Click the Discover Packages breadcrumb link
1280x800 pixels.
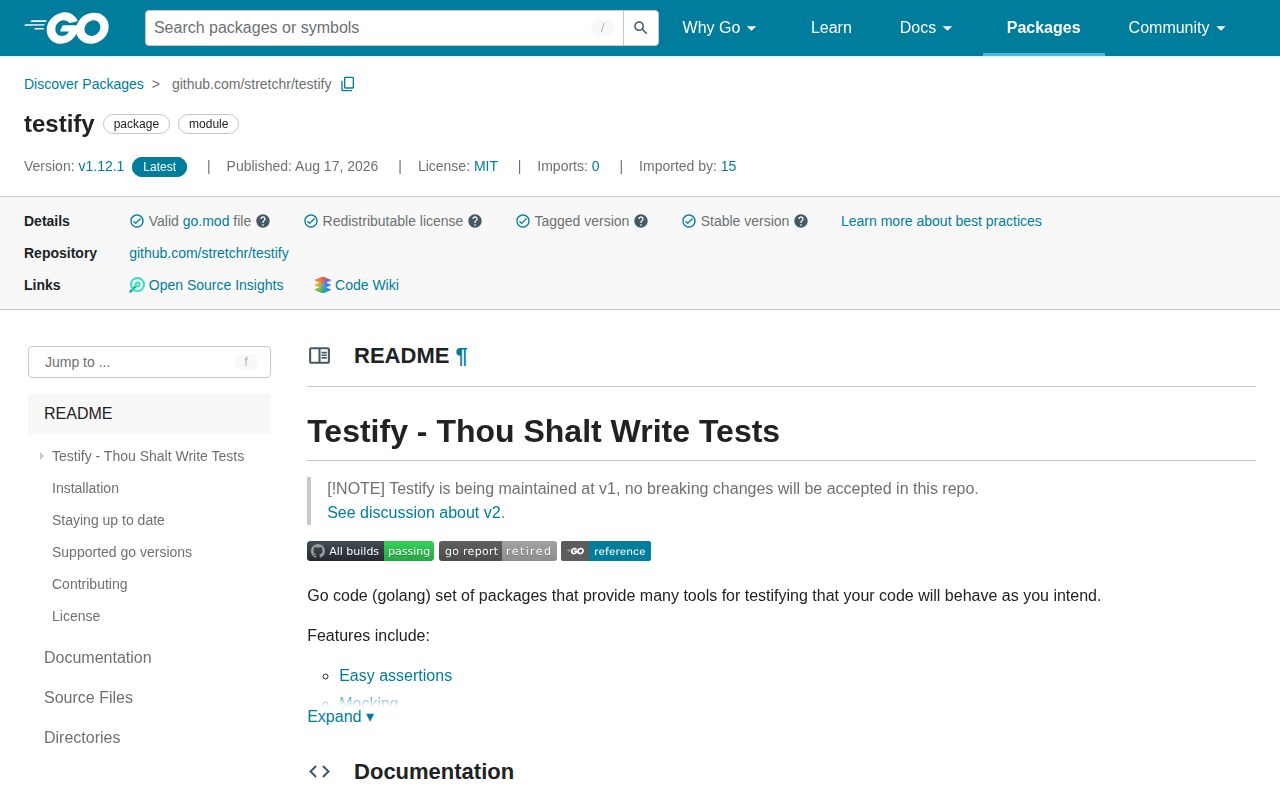[84, 84]
